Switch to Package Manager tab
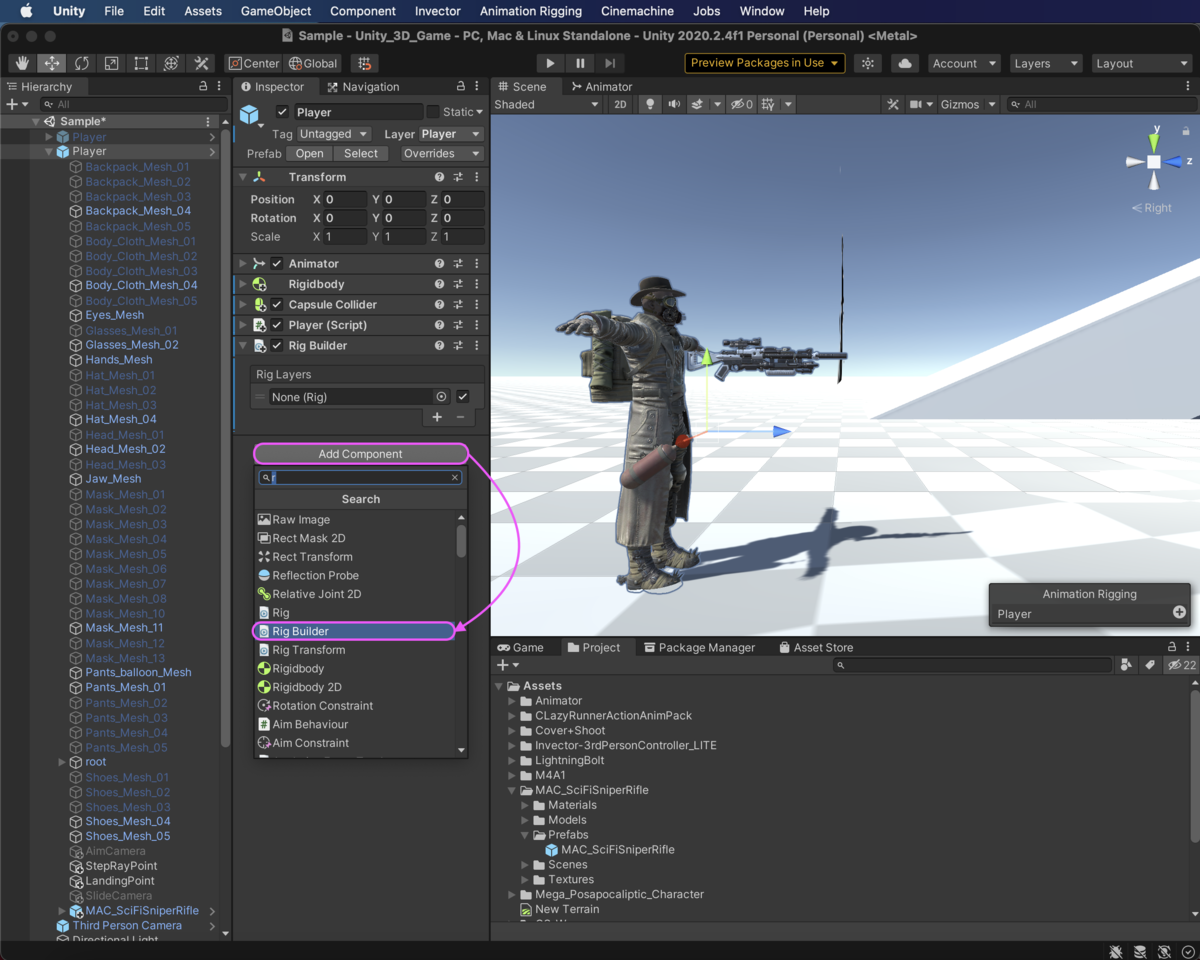 [699, 648]
